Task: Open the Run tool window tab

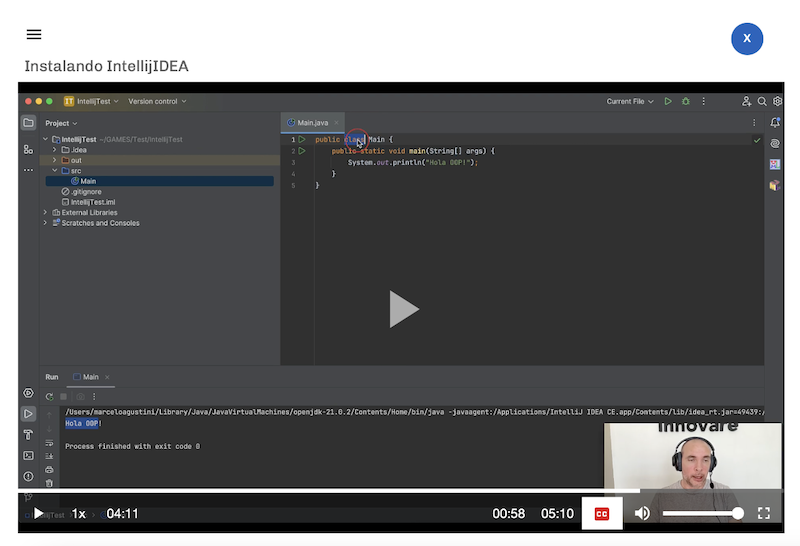Action: 52,377
